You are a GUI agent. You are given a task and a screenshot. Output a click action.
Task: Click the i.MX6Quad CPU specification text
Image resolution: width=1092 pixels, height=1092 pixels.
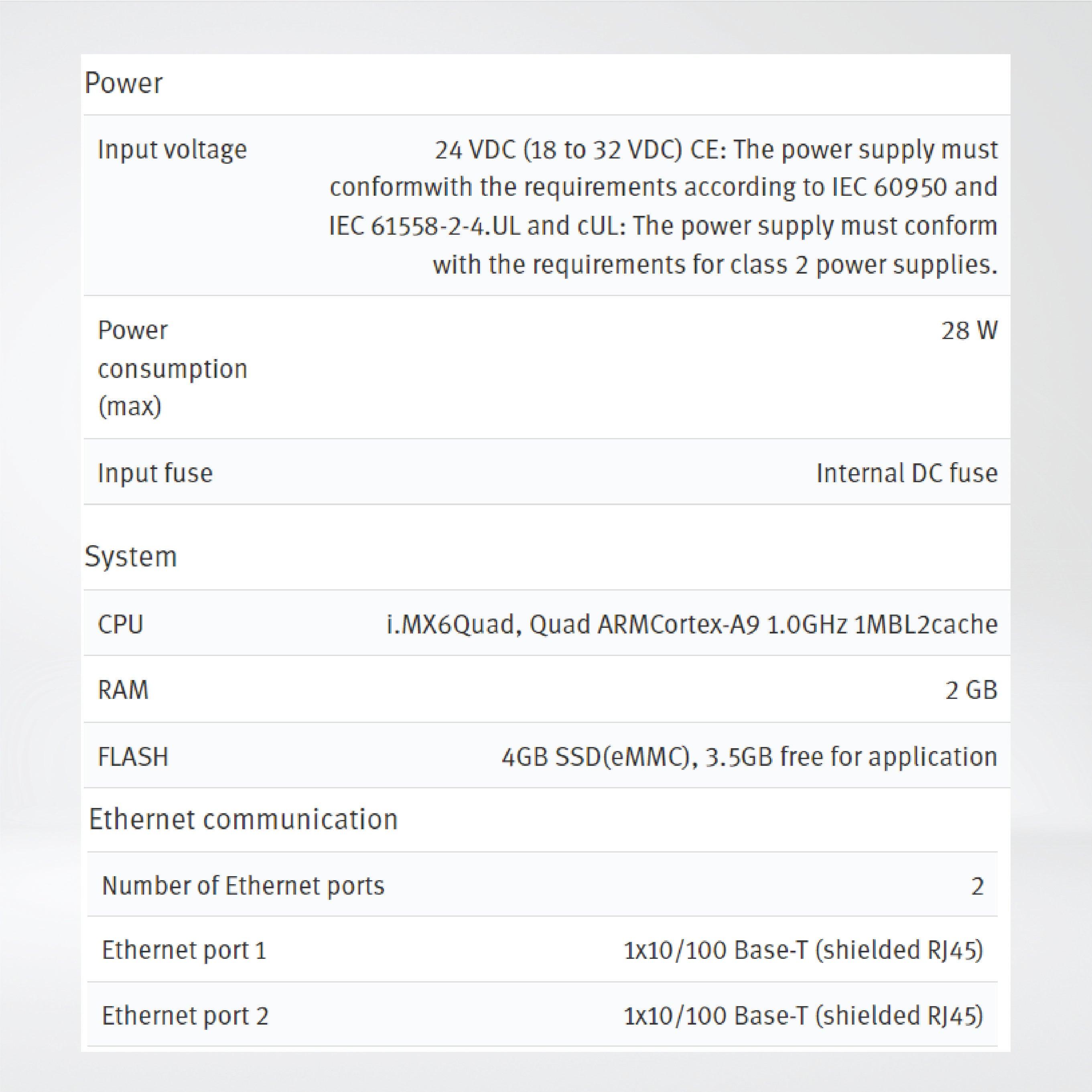click(x=692, y=625)
